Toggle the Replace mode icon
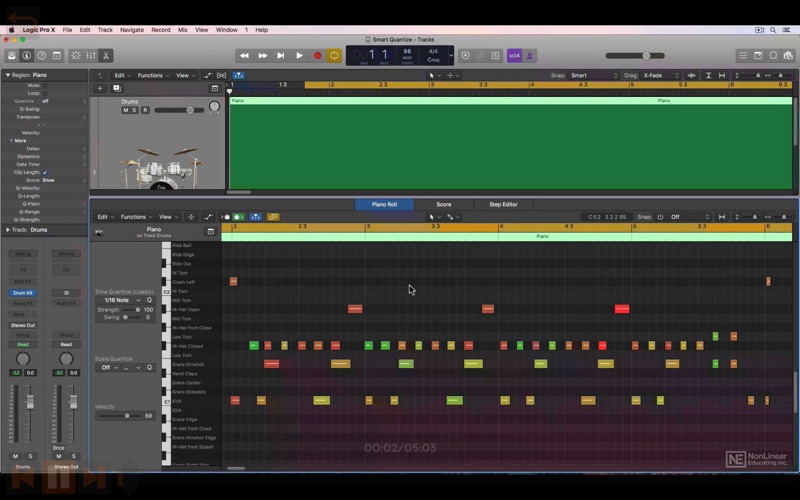This screenshot has width=800, height=500. [465, 56]
